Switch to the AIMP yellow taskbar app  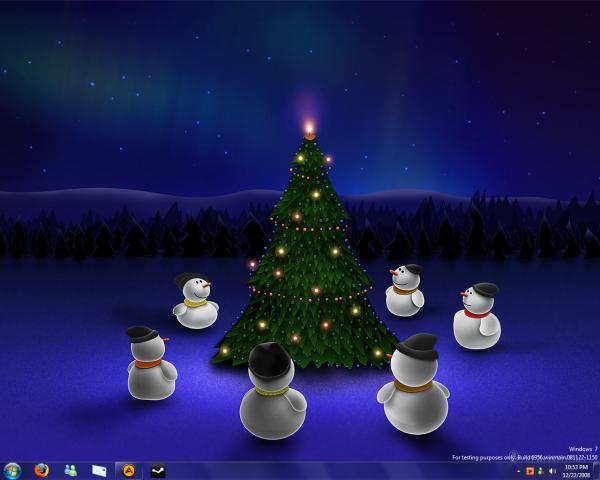[x=129, y=471]
